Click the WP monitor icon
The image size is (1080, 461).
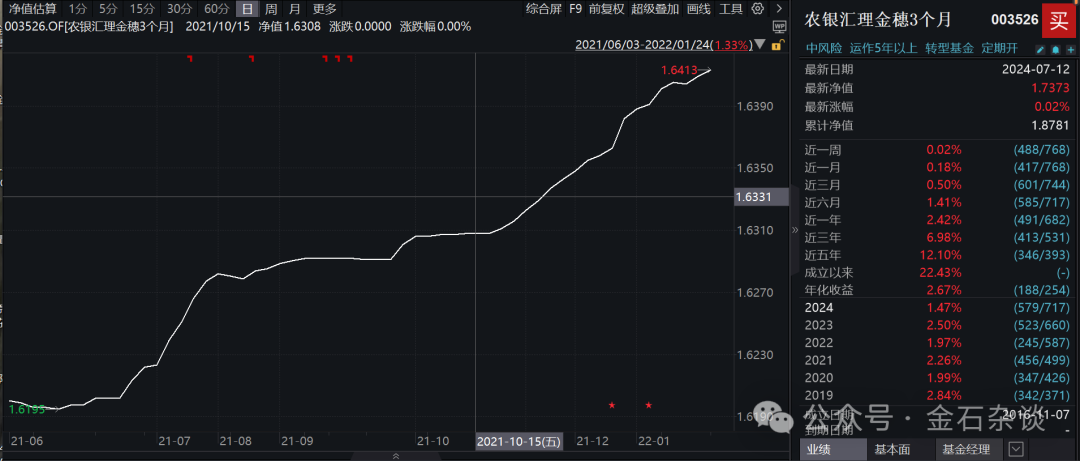[780, 26]
